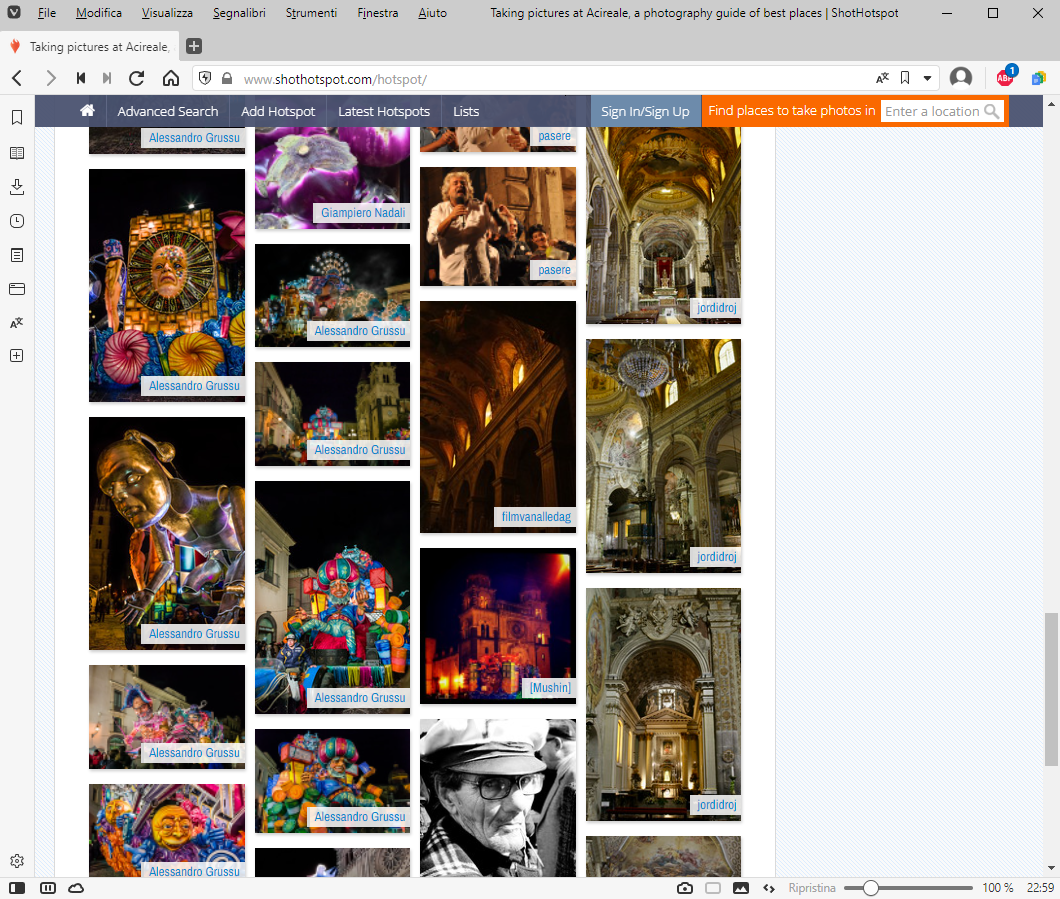Open the Reading List side panel
The width and height of the screenshot is (1060, 899).
(x=17, y=153)
